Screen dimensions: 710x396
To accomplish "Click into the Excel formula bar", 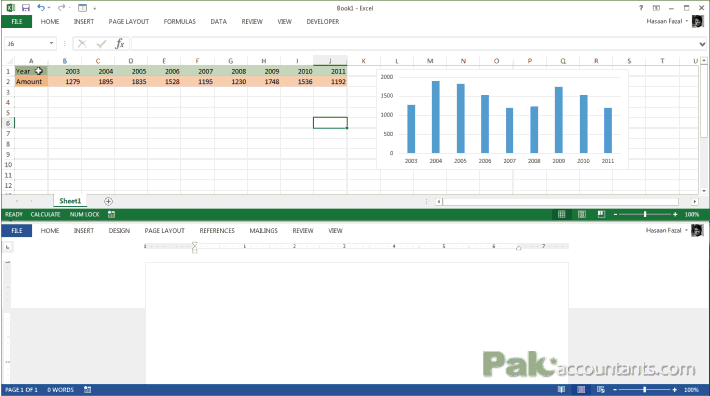I will [x=414, y=44].
